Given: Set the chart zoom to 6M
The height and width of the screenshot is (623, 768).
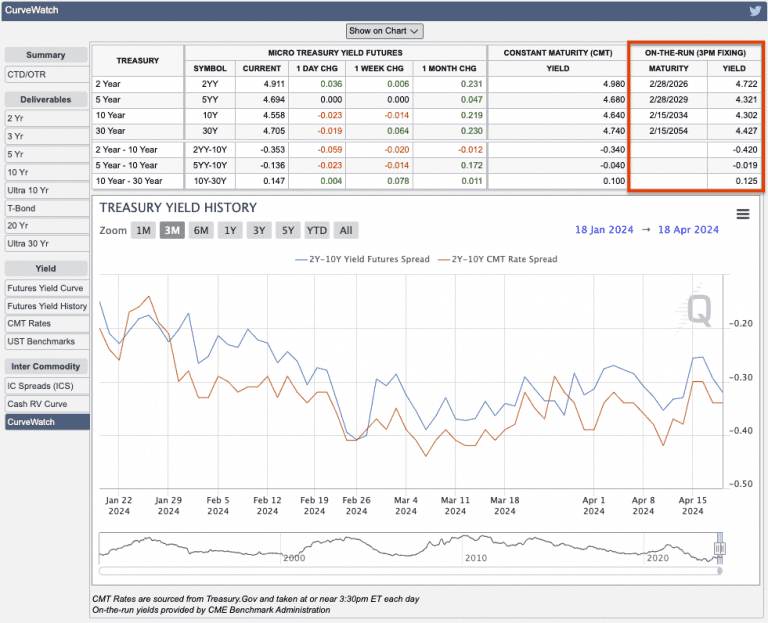Looking at the screenshot, I should 201,230.
